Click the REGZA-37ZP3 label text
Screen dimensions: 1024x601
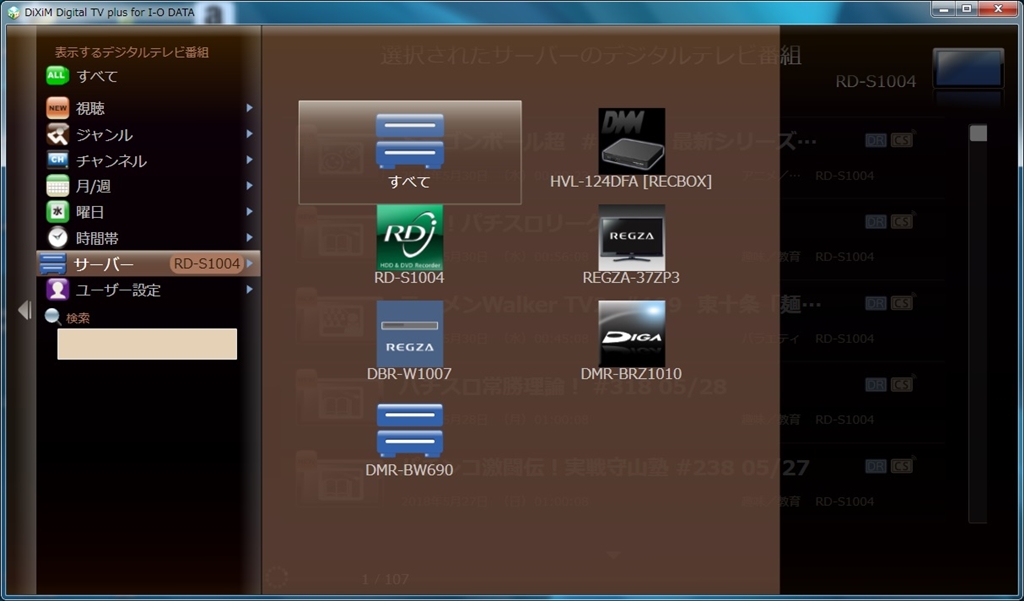(x=631, y=278)
